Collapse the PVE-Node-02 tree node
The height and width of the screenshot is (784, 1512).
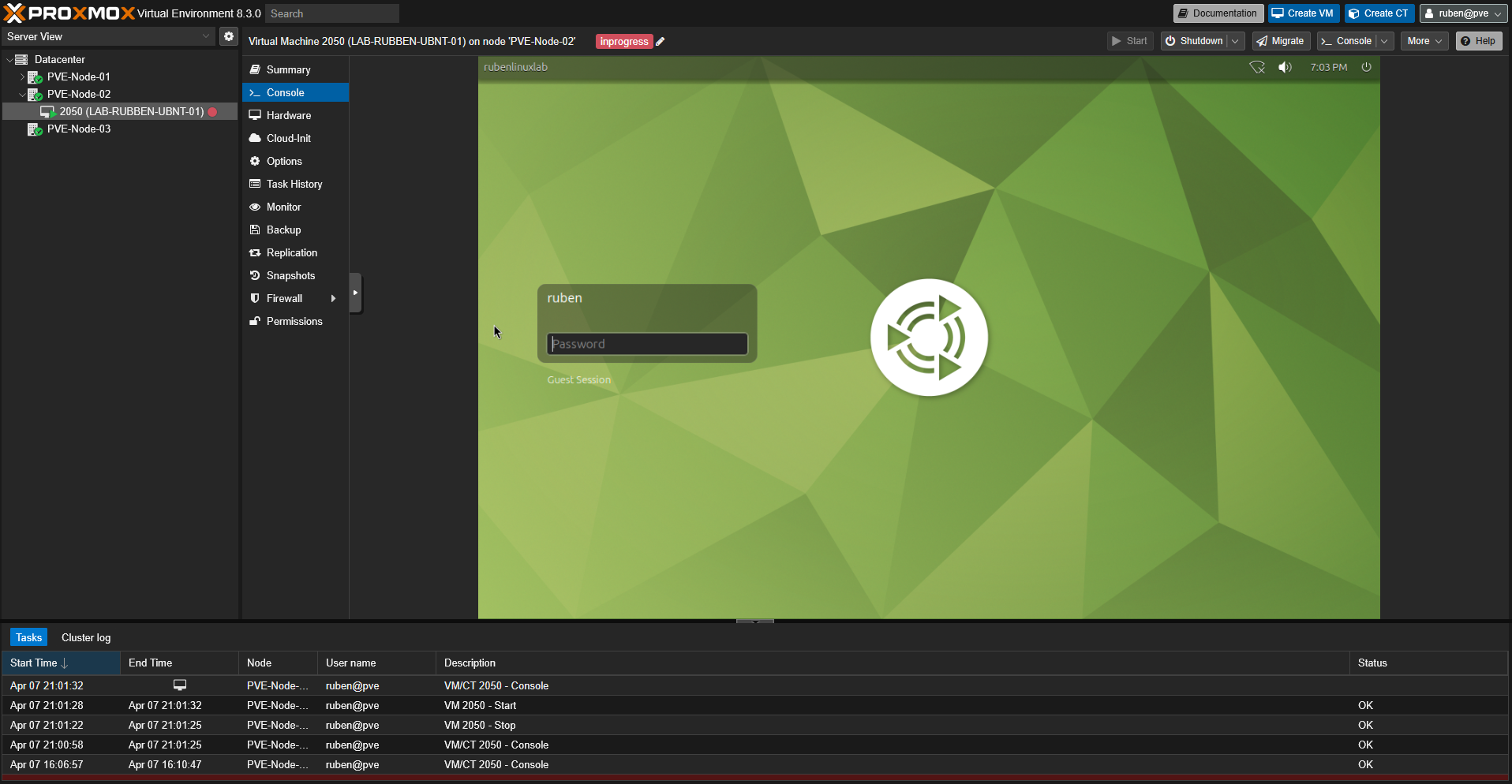coord(22,95)
